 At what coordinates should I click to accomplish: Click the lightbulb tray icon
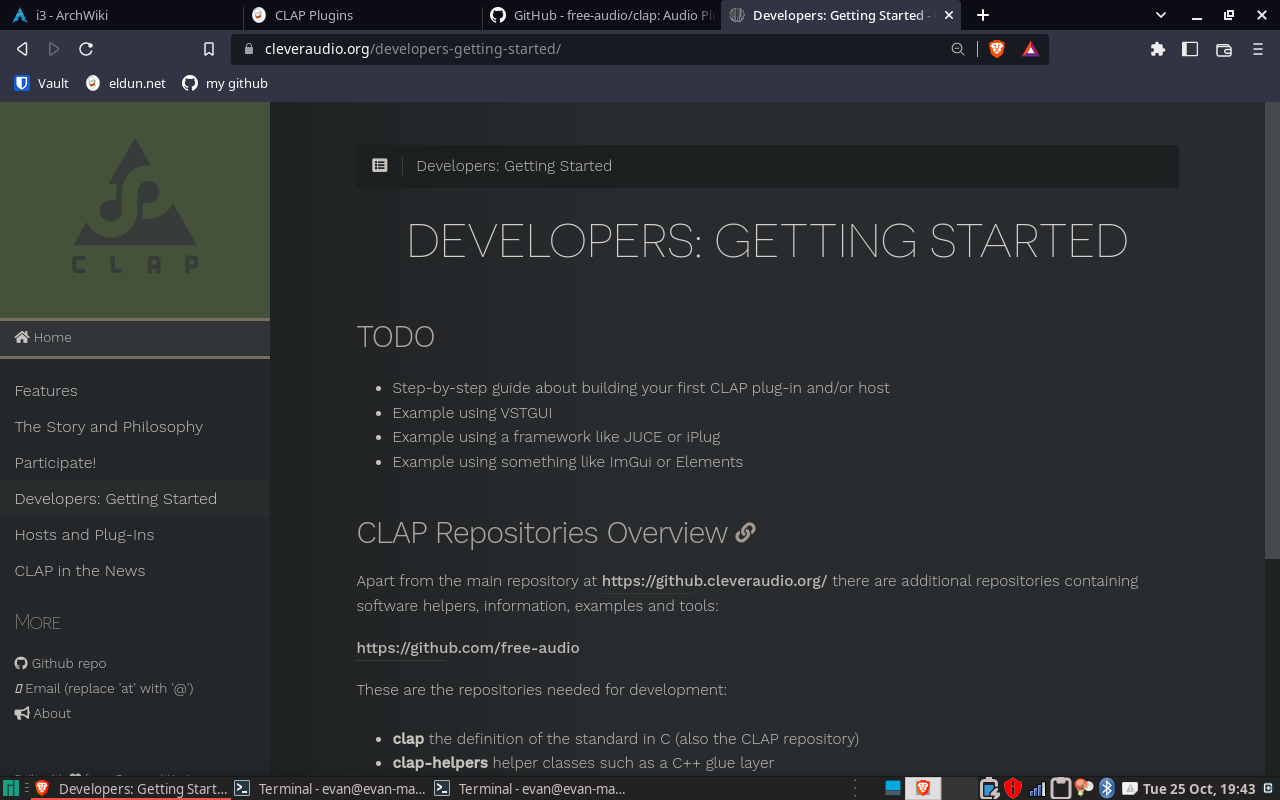click(1083, 789)
